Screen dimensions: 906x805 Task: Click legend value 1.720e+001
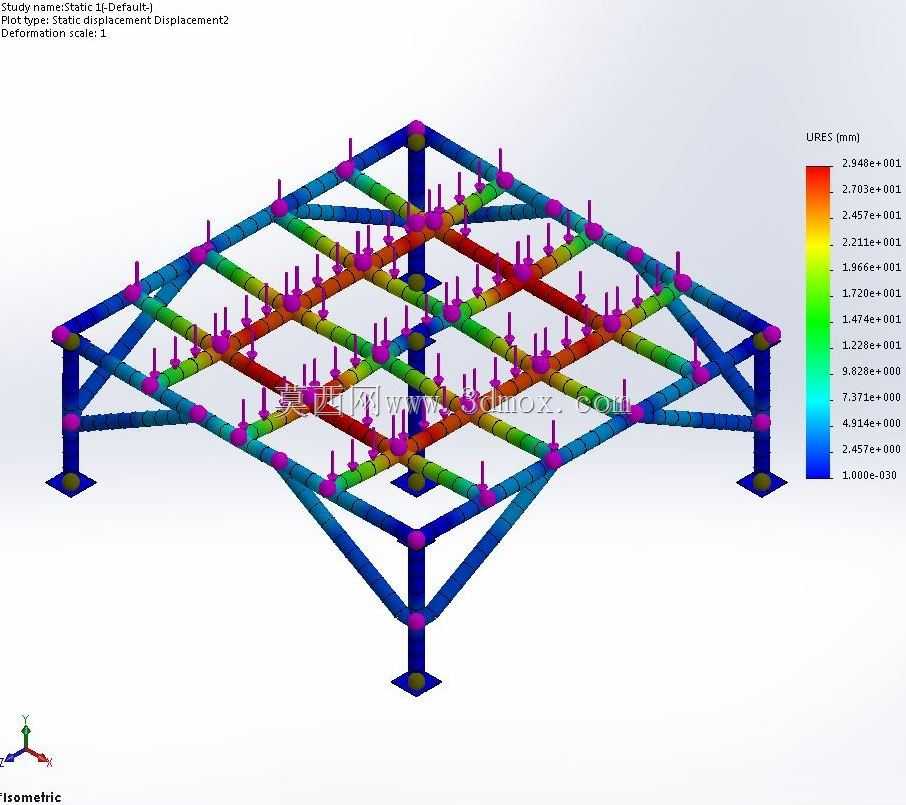point(871,293)
